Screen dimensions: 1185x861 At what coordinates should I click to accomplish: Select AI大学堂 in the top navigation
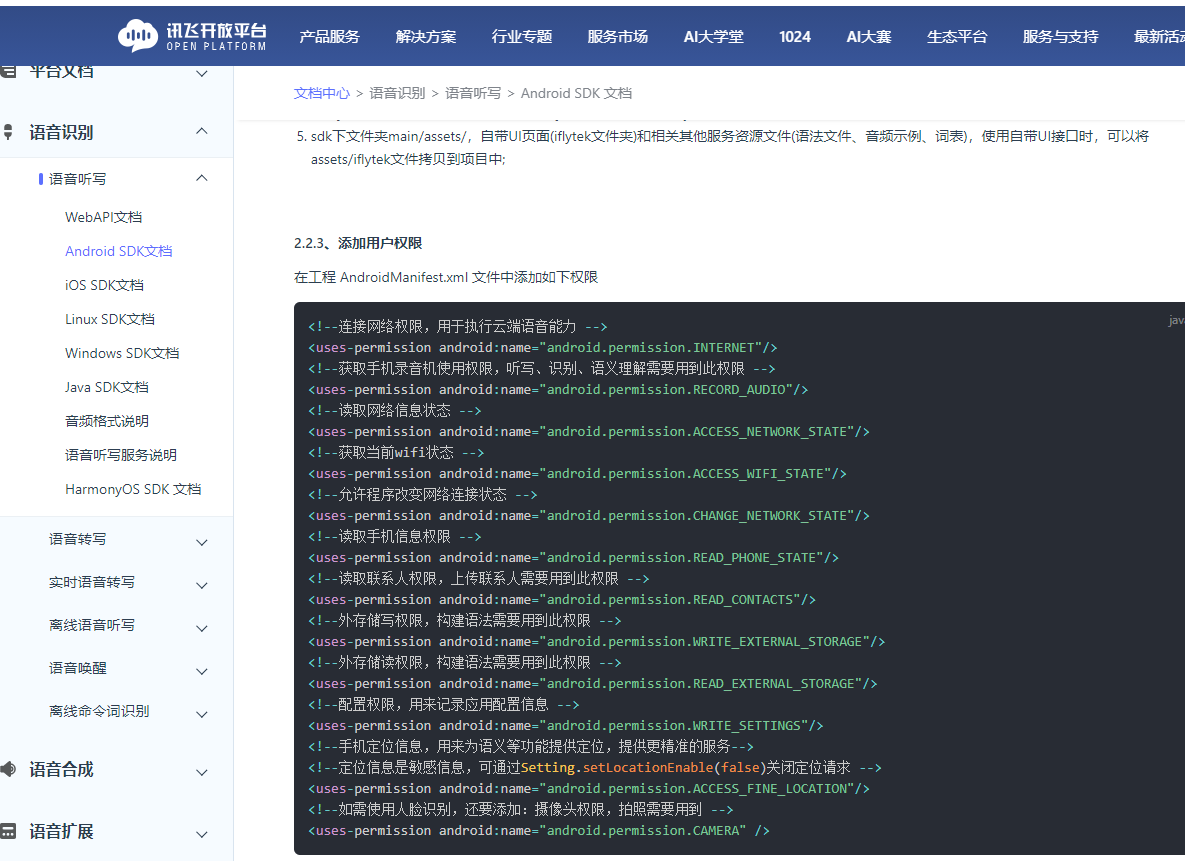point(713,36)
